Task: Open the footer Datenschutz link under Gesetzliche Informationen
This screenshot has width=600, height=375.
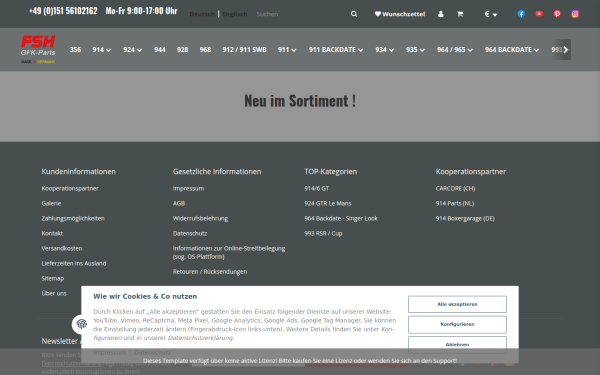Action: (x=190, y=233)
